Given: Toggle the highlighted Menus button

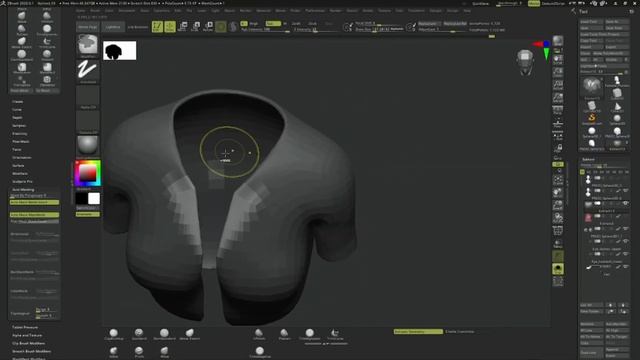Looking at the screenshot, I should pos(533,3).
